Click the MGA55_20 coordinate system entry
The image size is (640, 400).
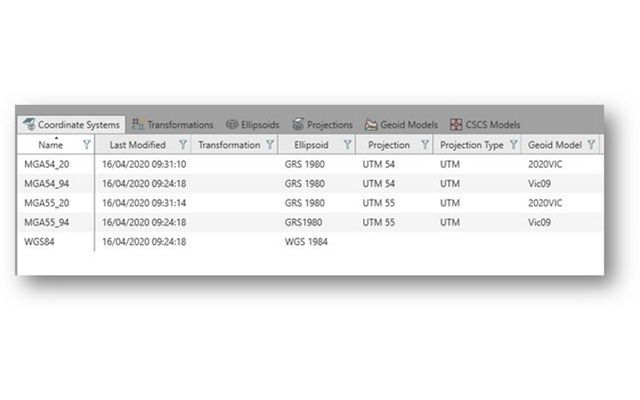click(43, 203)
